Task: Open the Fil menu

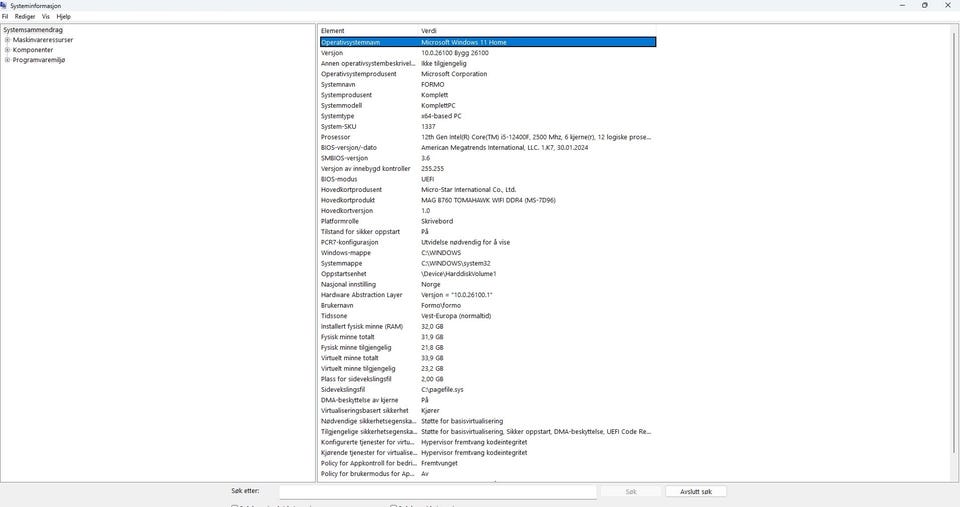Action: tap(5, 17)
